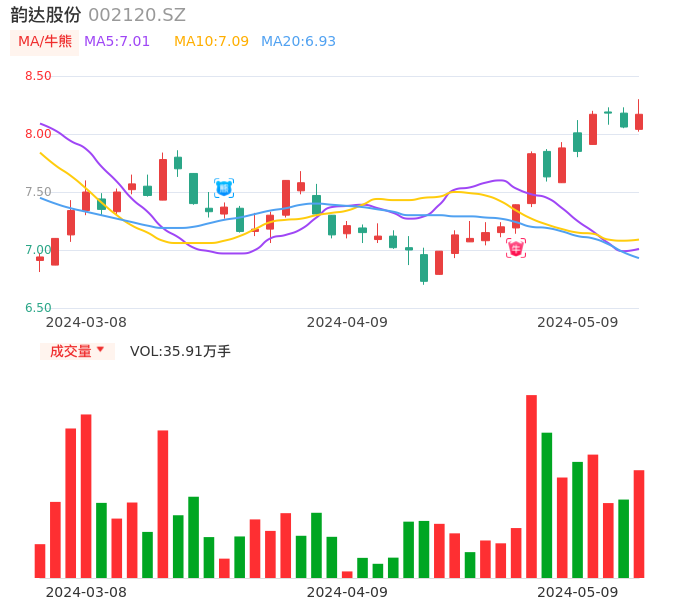Click the MA20:6.93 legend label
This screenshot has height=606, width=686.
click(x=298, y=42)
